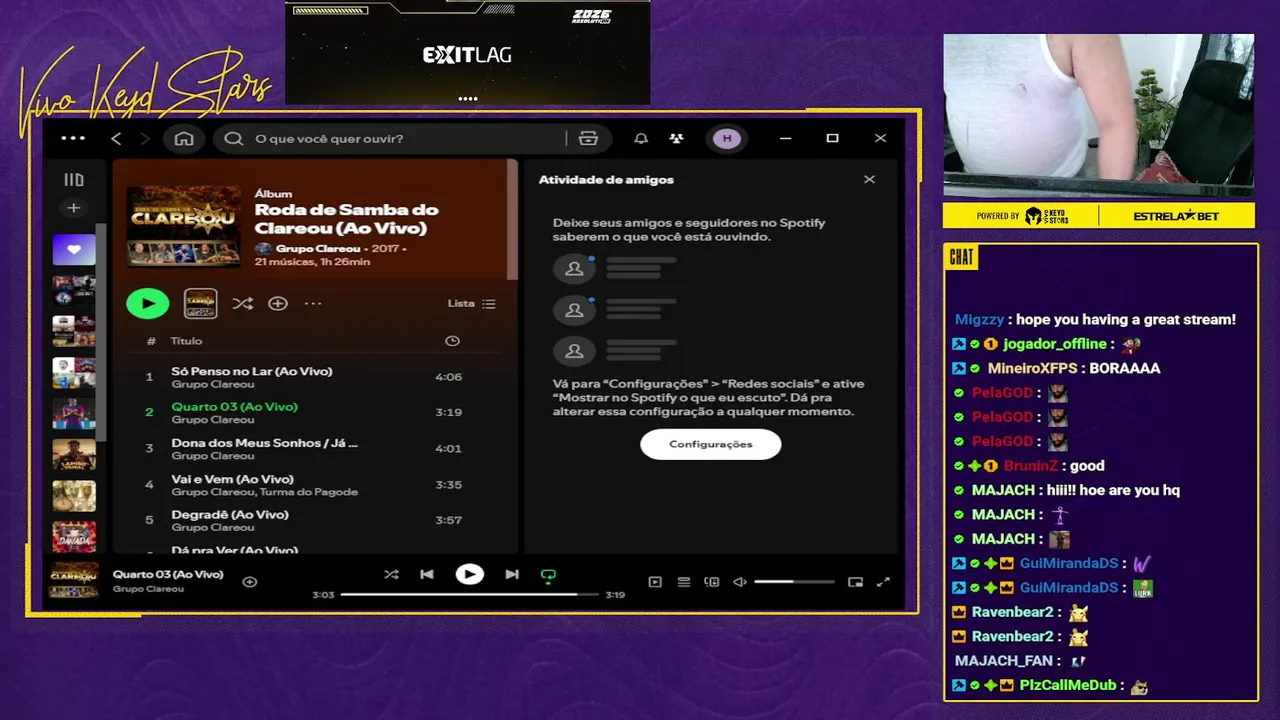Screen dimensions: 1280x720
Task: Go forward with the right arrow
Action: (145, 138)
